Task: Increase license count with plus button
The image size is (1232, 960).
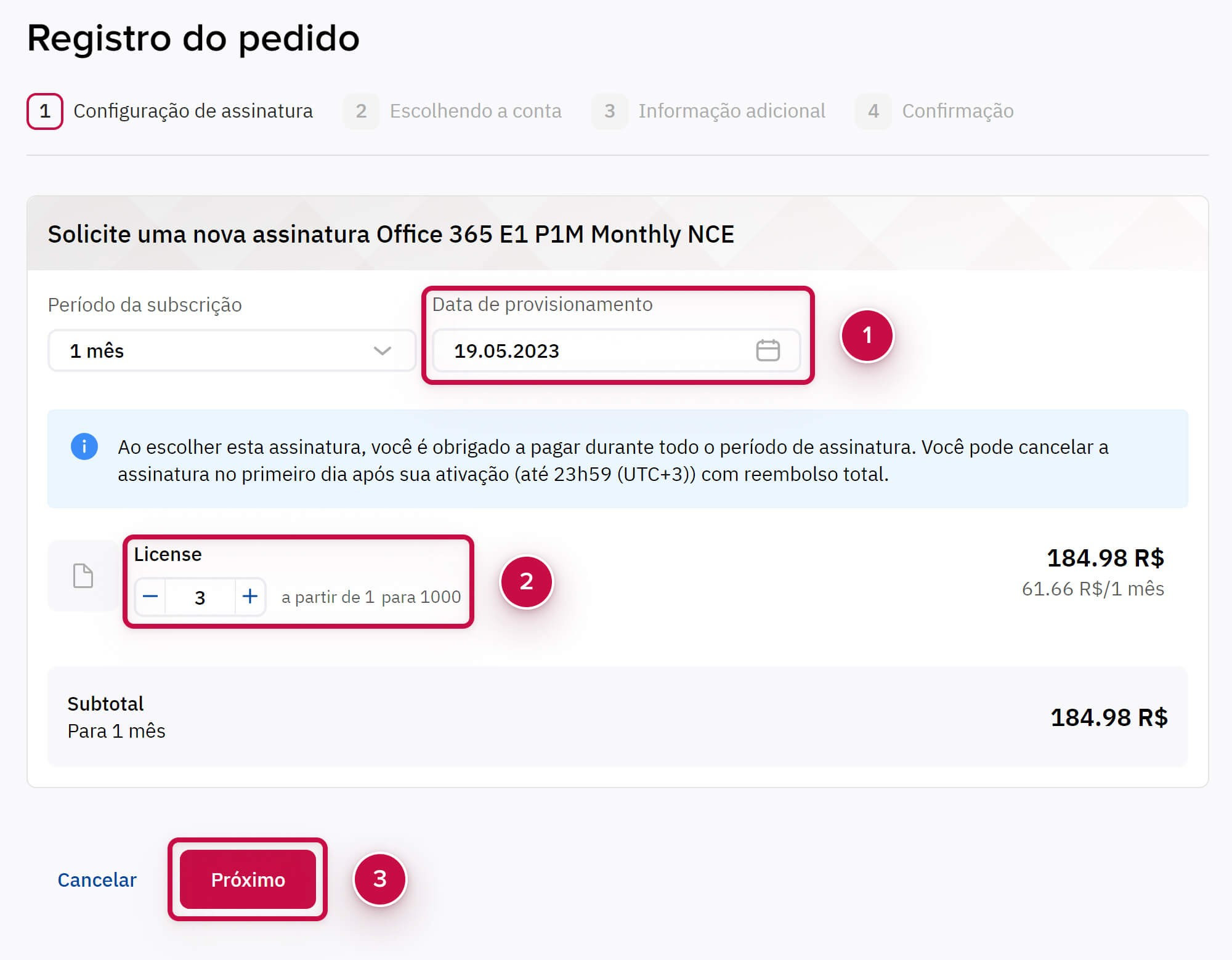Action: 250,596
